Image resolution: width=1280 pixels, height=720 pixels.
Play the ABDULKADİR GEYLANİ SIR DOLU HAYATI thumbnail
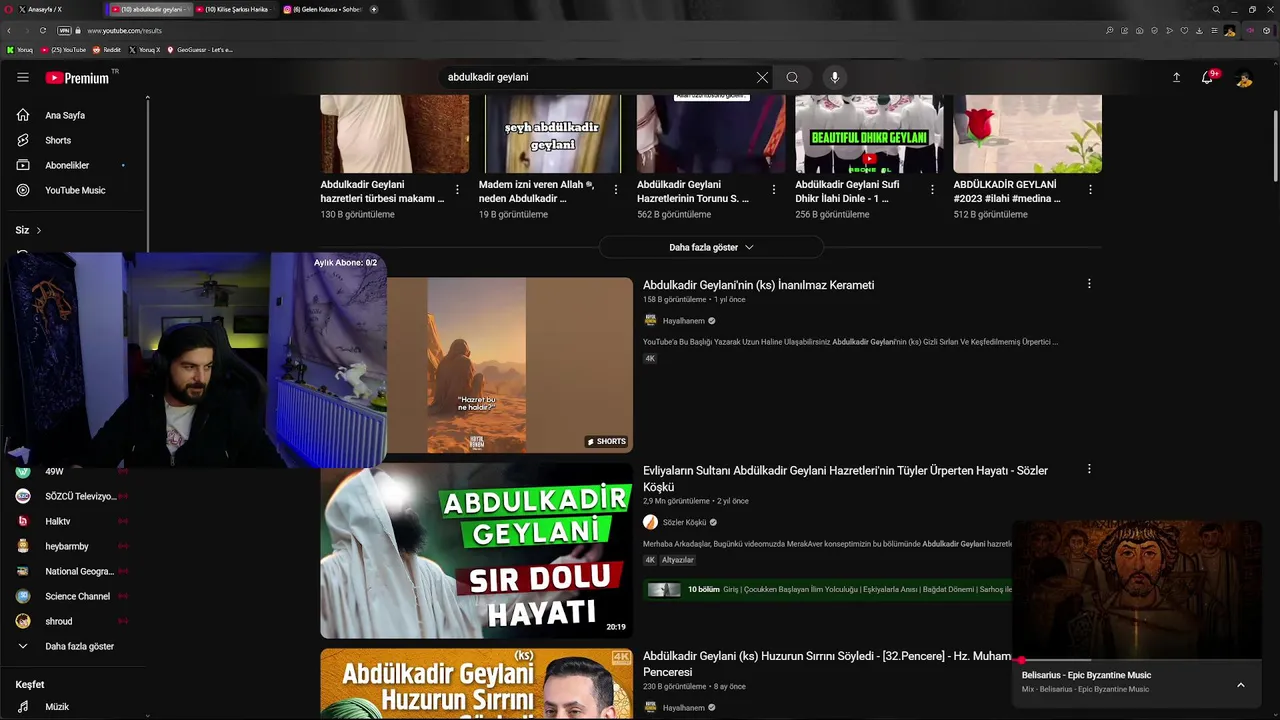coord(476,551)
